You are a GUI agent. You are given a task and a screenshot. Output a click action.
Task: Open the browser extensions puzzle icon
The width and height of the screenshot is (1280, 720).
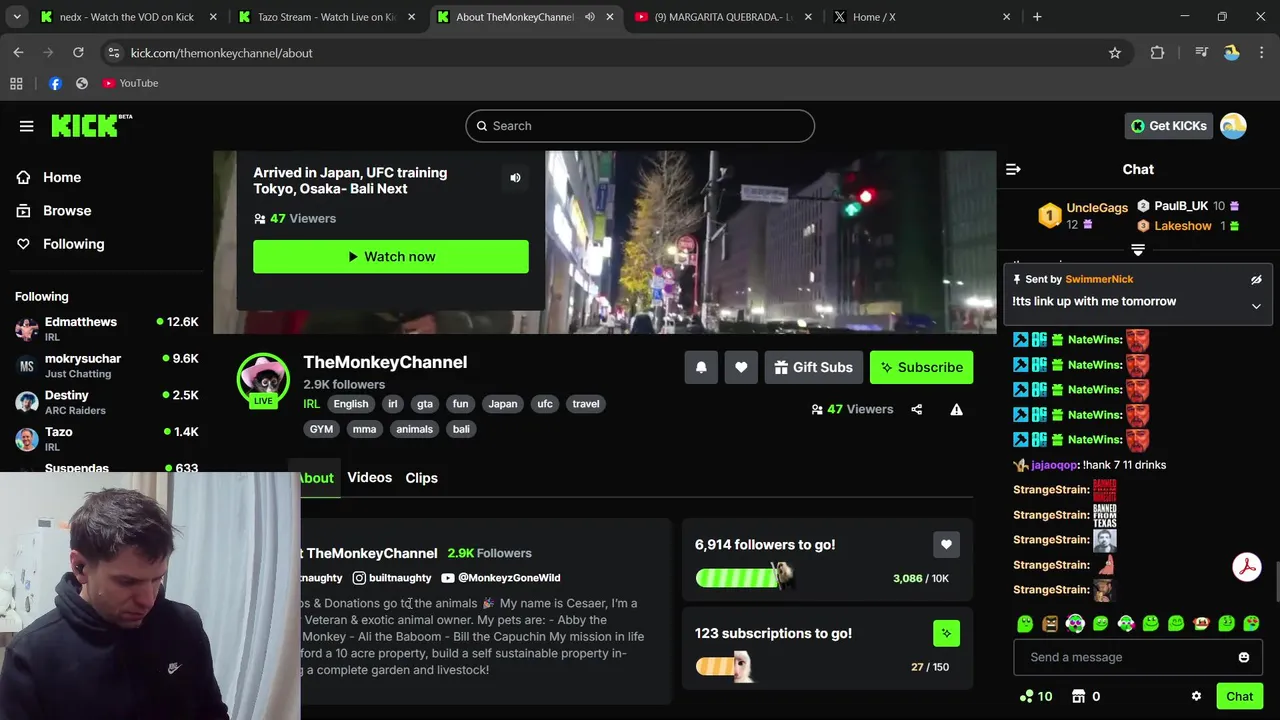[1157, 53]
